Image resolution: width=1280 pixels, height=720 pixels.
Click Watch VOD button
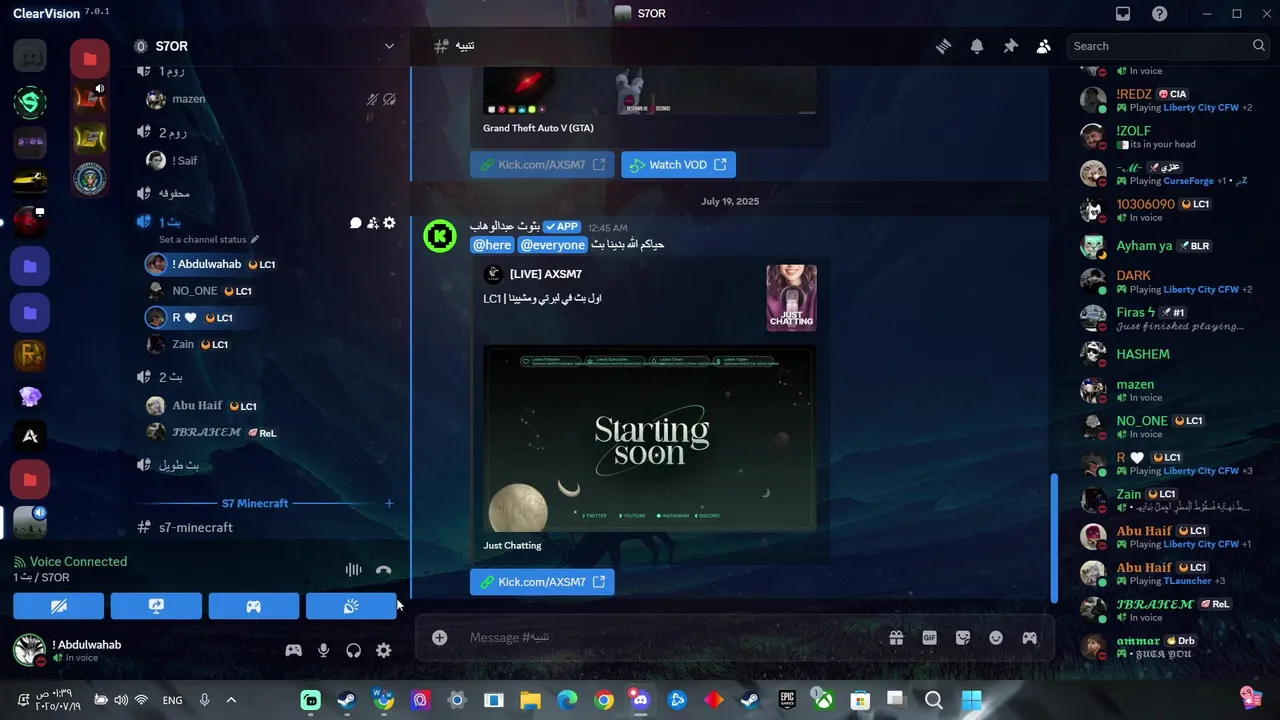pos(678,165)
